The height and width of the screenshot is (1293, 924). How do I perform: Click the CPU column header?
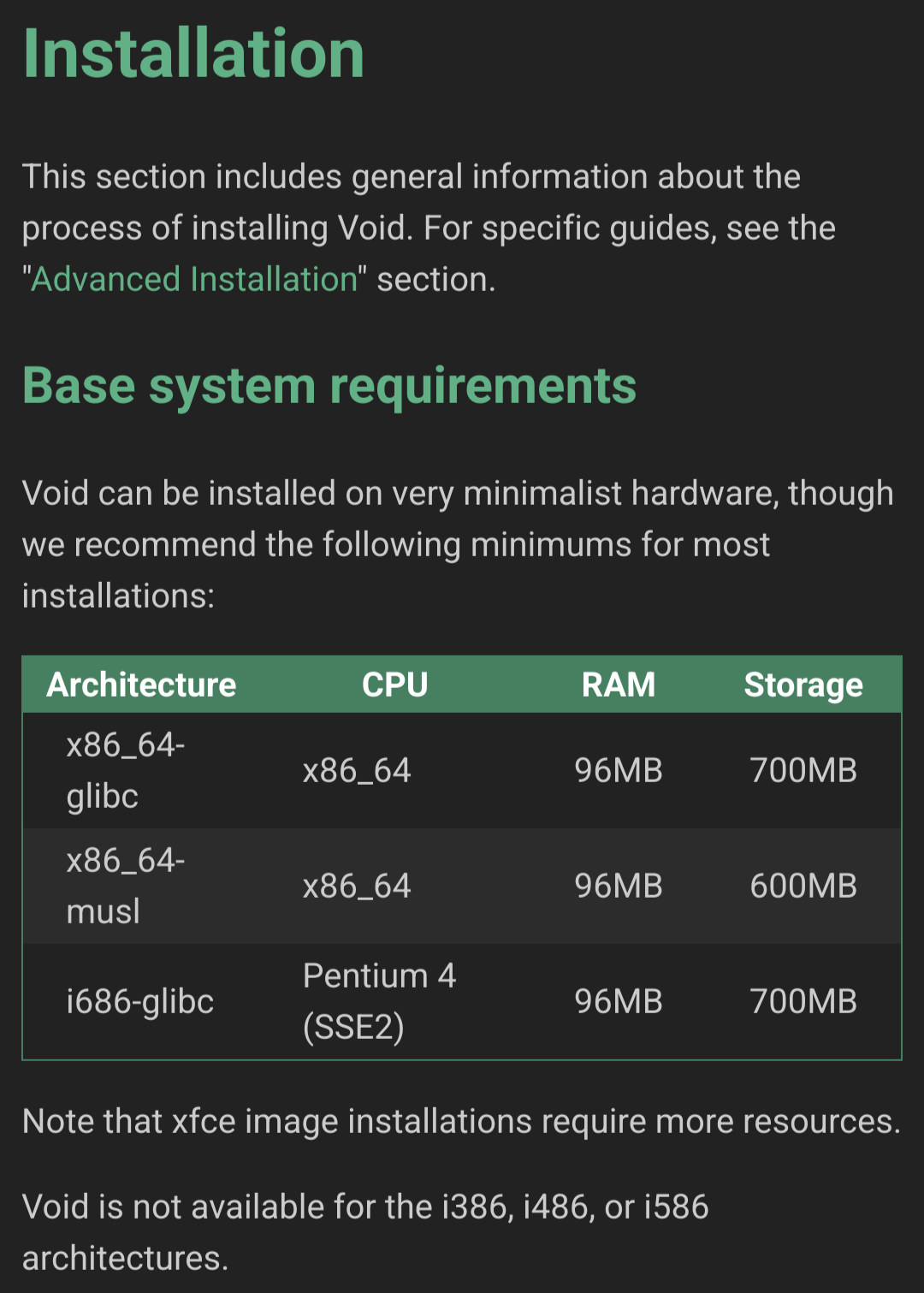[394, 685]
